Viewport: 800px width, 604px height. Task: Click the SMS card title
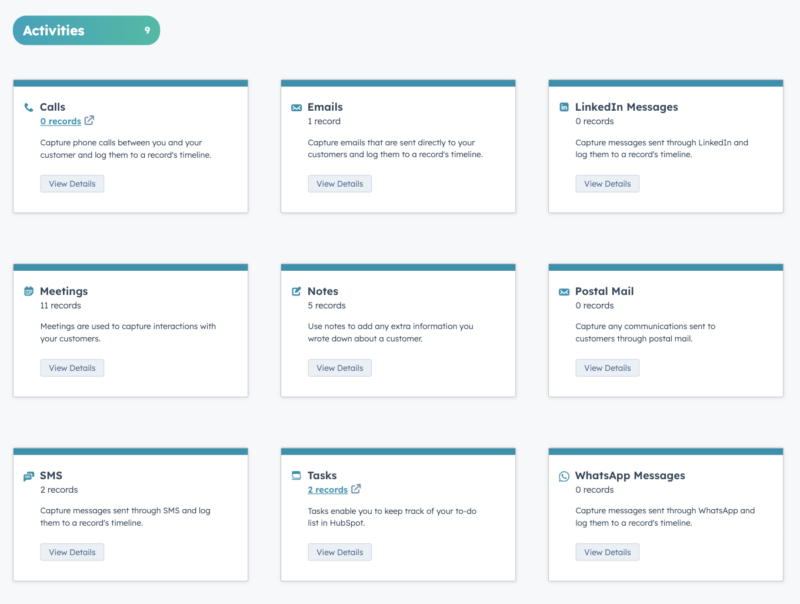[x=51, y=475]
